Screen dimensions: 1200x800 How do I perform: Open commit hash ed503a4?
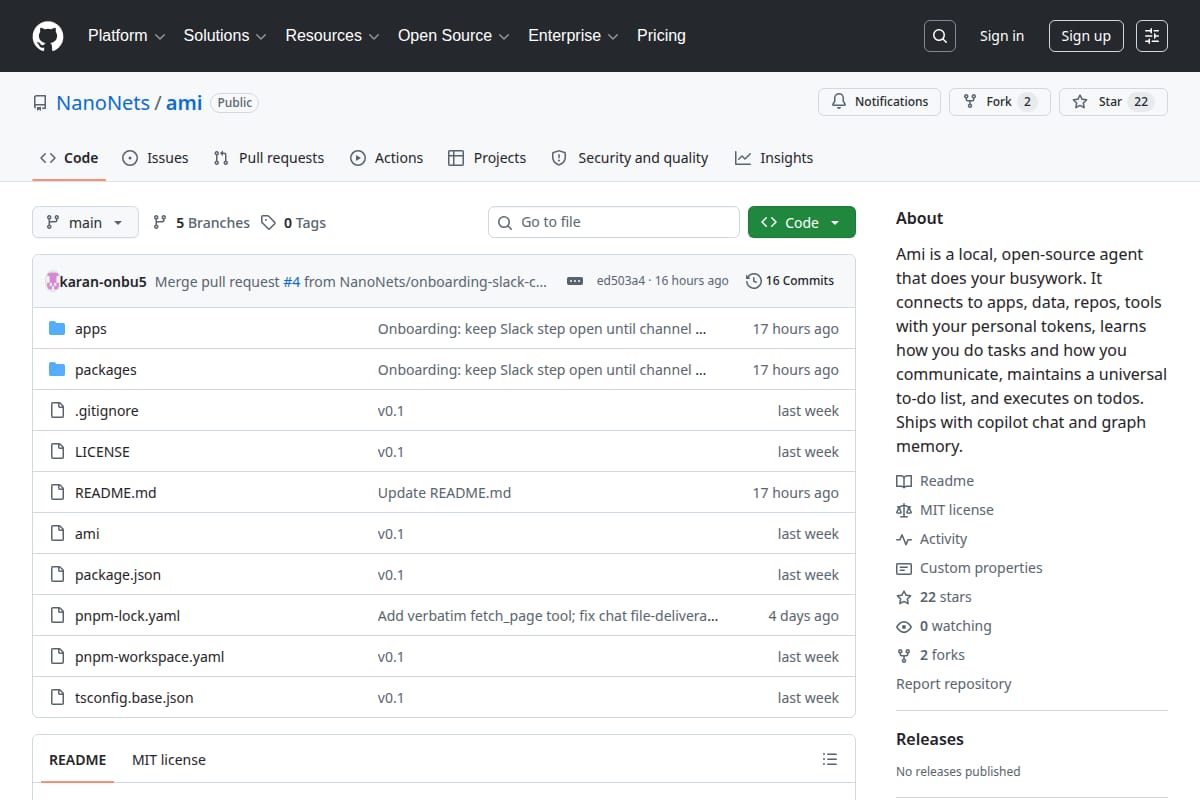621,281
